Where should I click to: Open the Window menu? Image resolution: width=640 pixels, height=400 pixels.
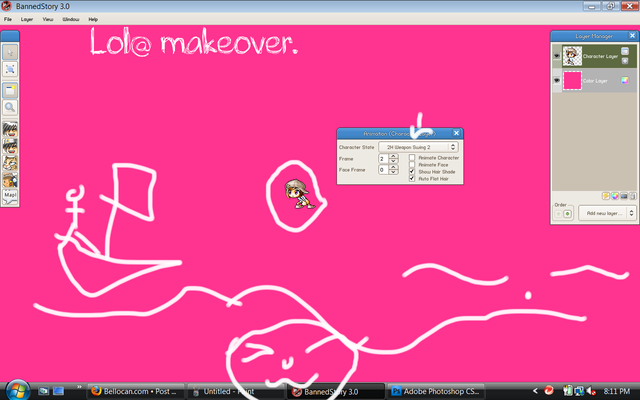coord(71,19)
